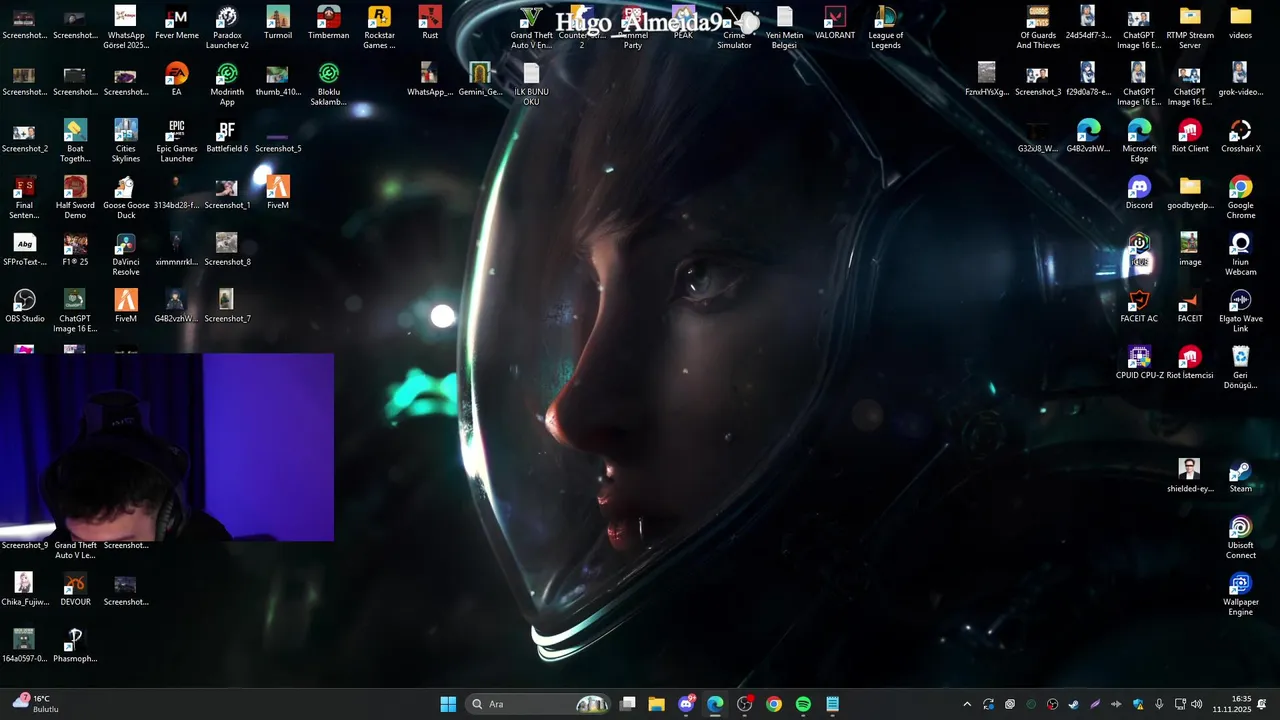The image size is (1280, 720).
Task: Open DaVinci Resolve desktop shortcut
Action: tap(126, 255)
